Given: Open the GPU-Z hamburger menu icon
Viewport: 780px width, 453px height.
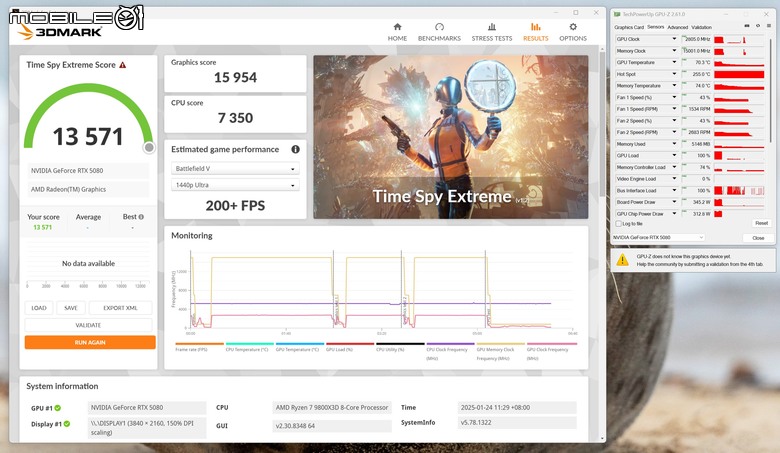Looking at the screenshot, I should click(769, 26).
